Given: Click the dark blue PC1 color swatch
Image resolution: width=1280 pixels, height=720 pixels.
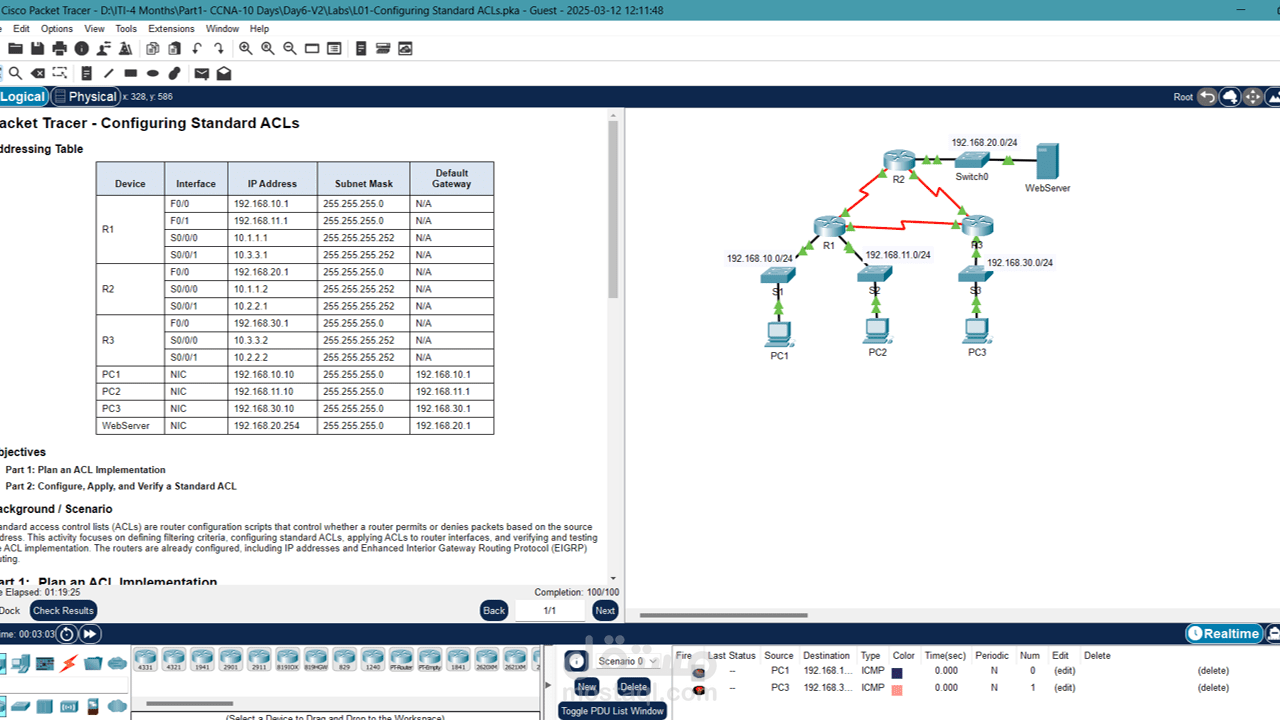Looking at the screenshot, I should [897, 673].
